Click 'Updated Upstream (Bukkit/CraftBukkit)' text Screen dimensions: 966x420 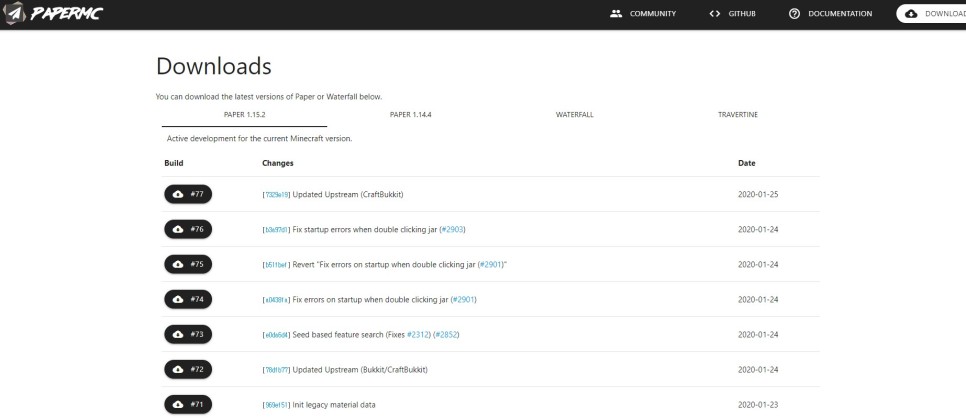360,370
